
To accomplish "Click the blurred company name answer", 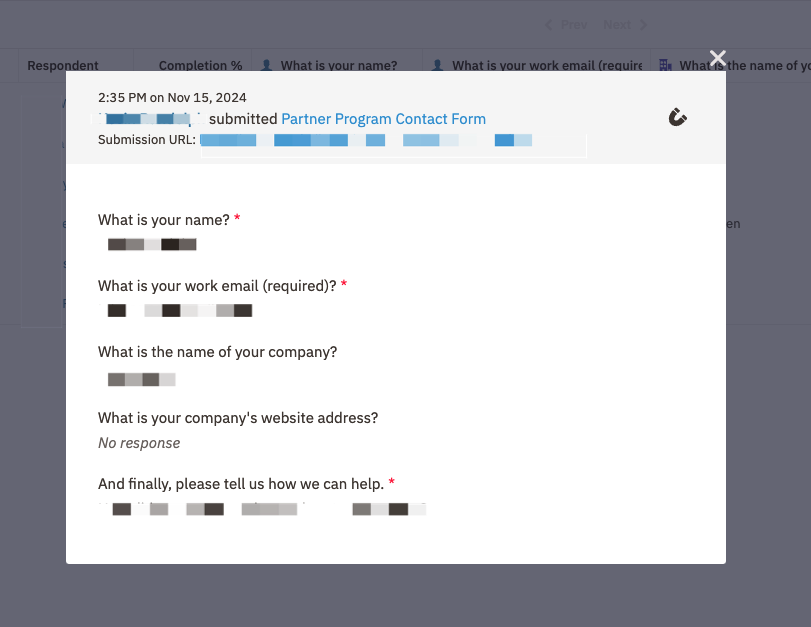I will coord(141,379).
